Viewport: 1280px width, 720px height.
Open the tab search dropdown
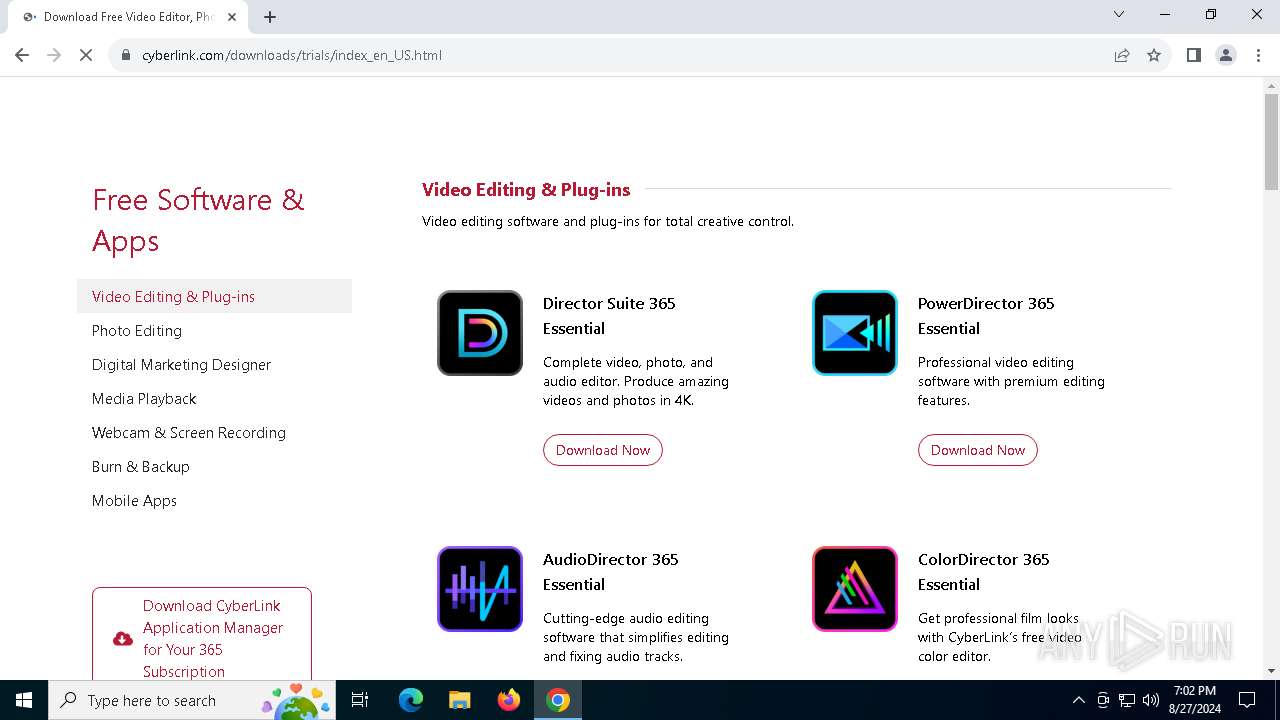tap(1119, 14)
